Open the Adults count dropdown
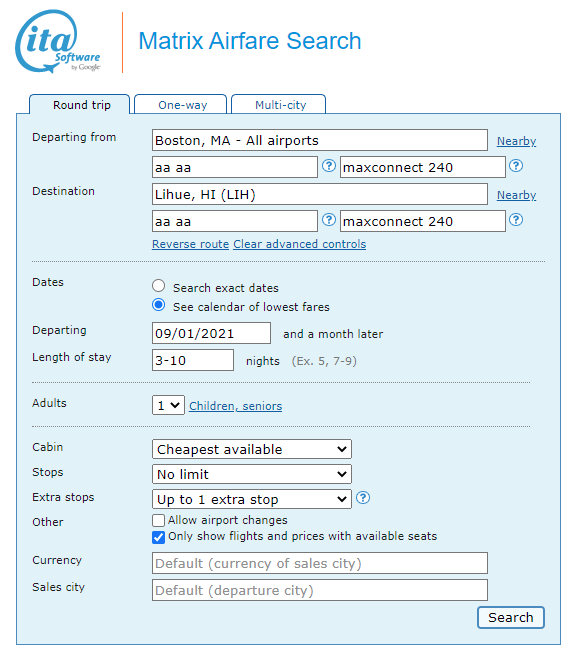Viewport: 578px width, 652px height. (168, 405)
